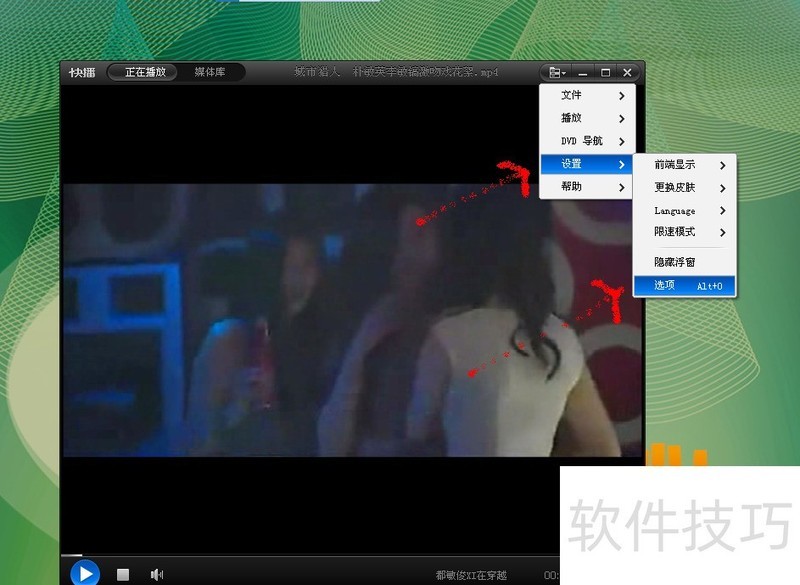800x585 pixels.
Task: Maximize the player window
Action: pyautogui.click(x=605, y=72)
